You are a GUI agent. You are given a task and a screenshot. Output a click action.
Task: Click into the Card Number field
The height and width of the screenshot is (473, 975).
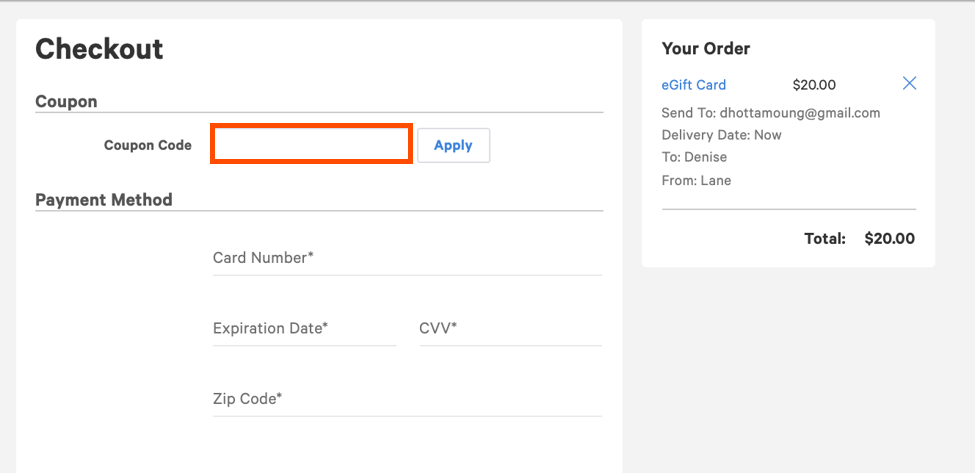[407, 258]
